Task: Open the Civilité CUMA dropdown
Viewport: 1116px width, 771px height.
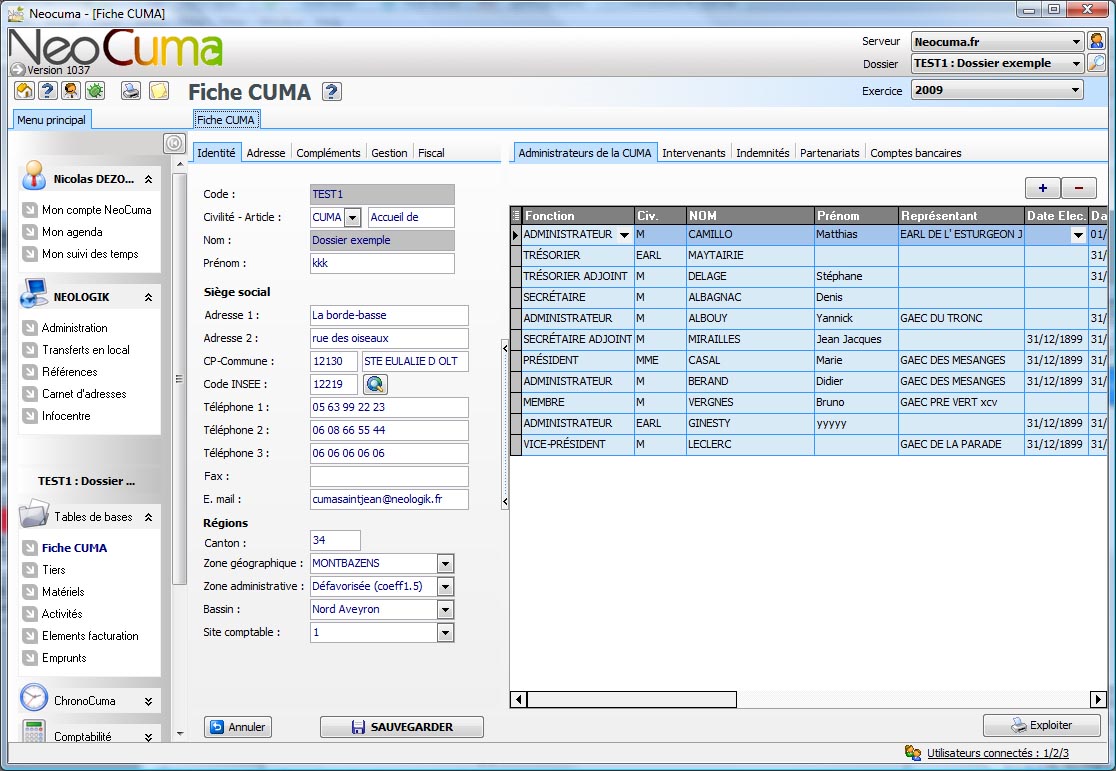Action: tap(353, 218)
